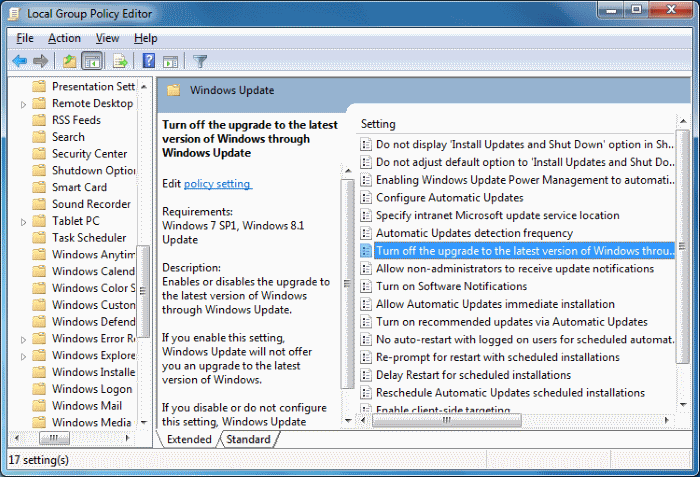
Task: Click policy icon of Delay Restart setting
Action: (366, 375)
